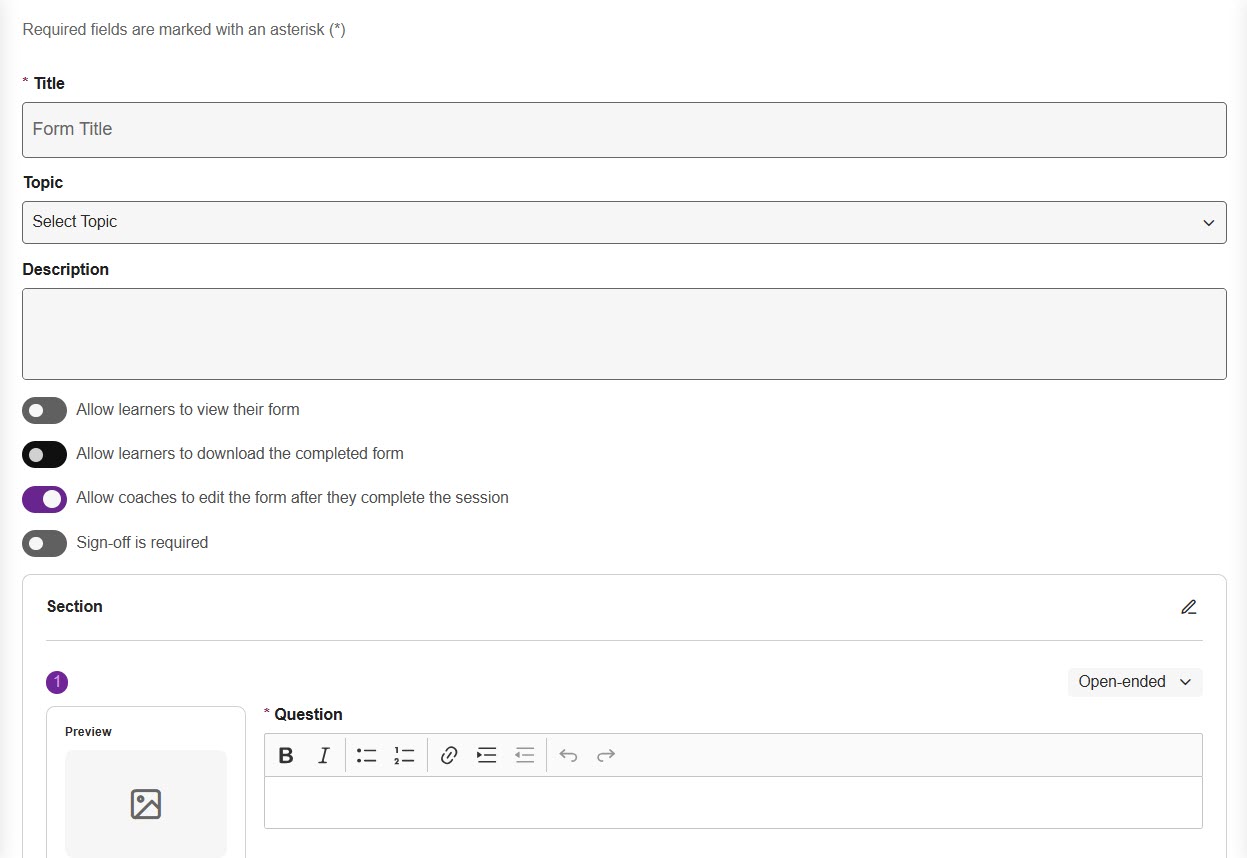Viewport: 1247px width, 858px height.
Task: Decrease indent in question editor
Action: coord(525,755)
